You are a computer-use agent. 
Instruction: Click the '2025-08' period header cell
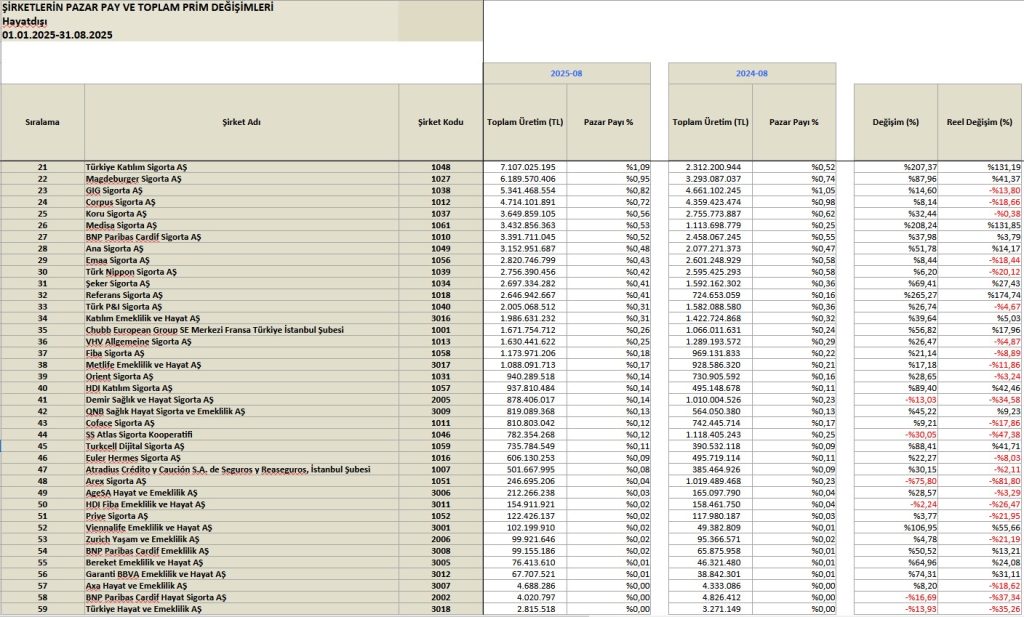[566, 74]
